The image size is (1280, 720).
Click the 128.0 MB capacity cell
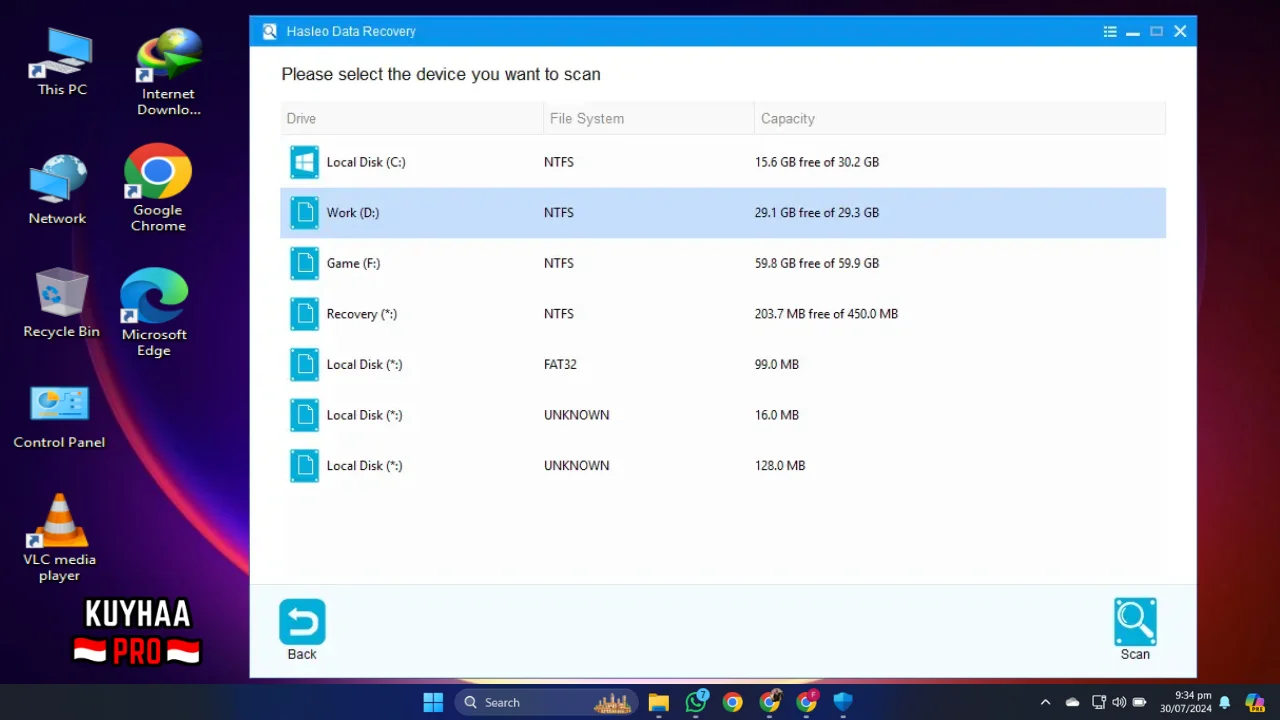pyautogui.click(x=780, y=466)
